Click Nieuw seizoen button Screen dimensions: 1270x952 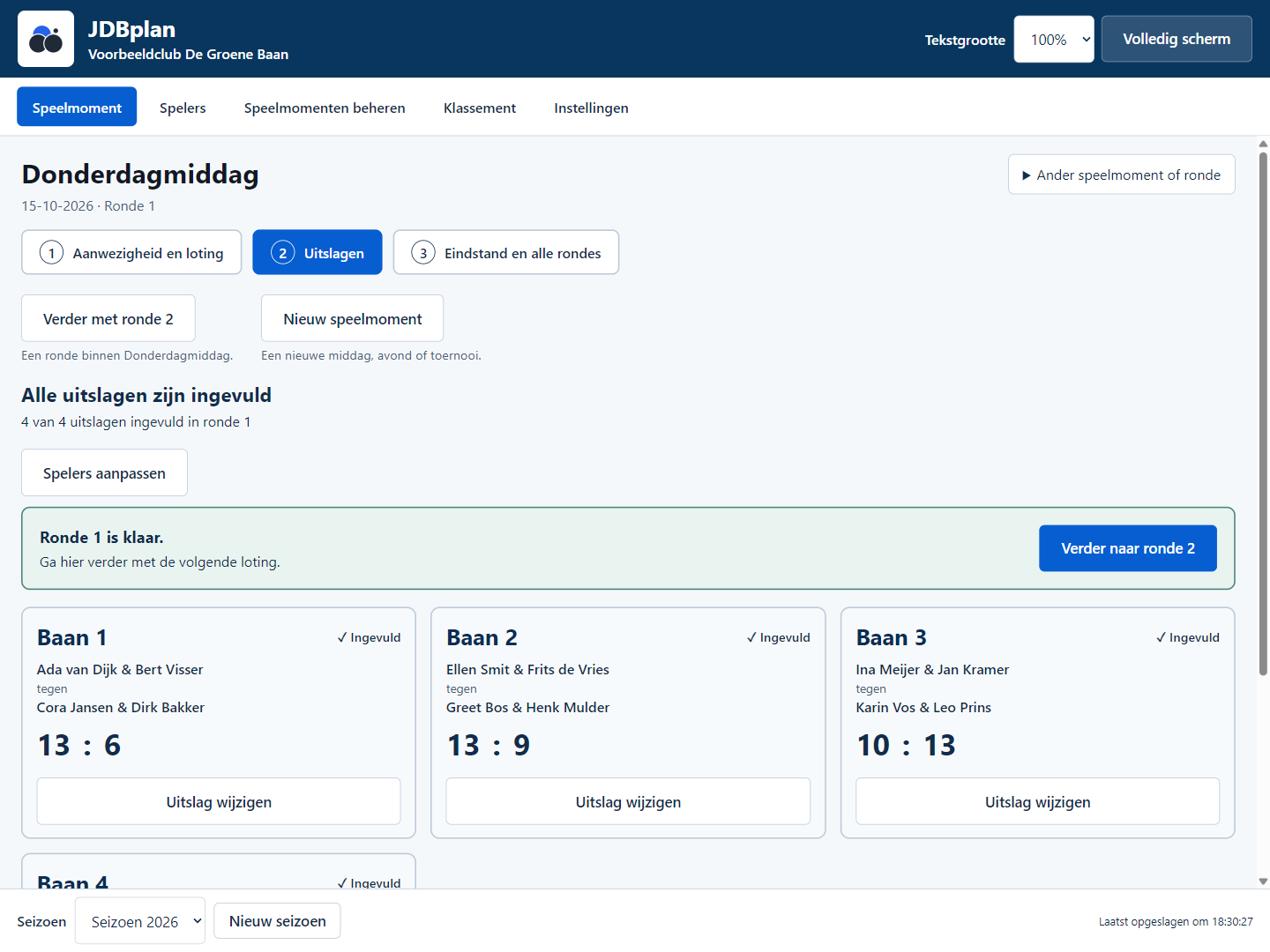click(x=277, y=921)
